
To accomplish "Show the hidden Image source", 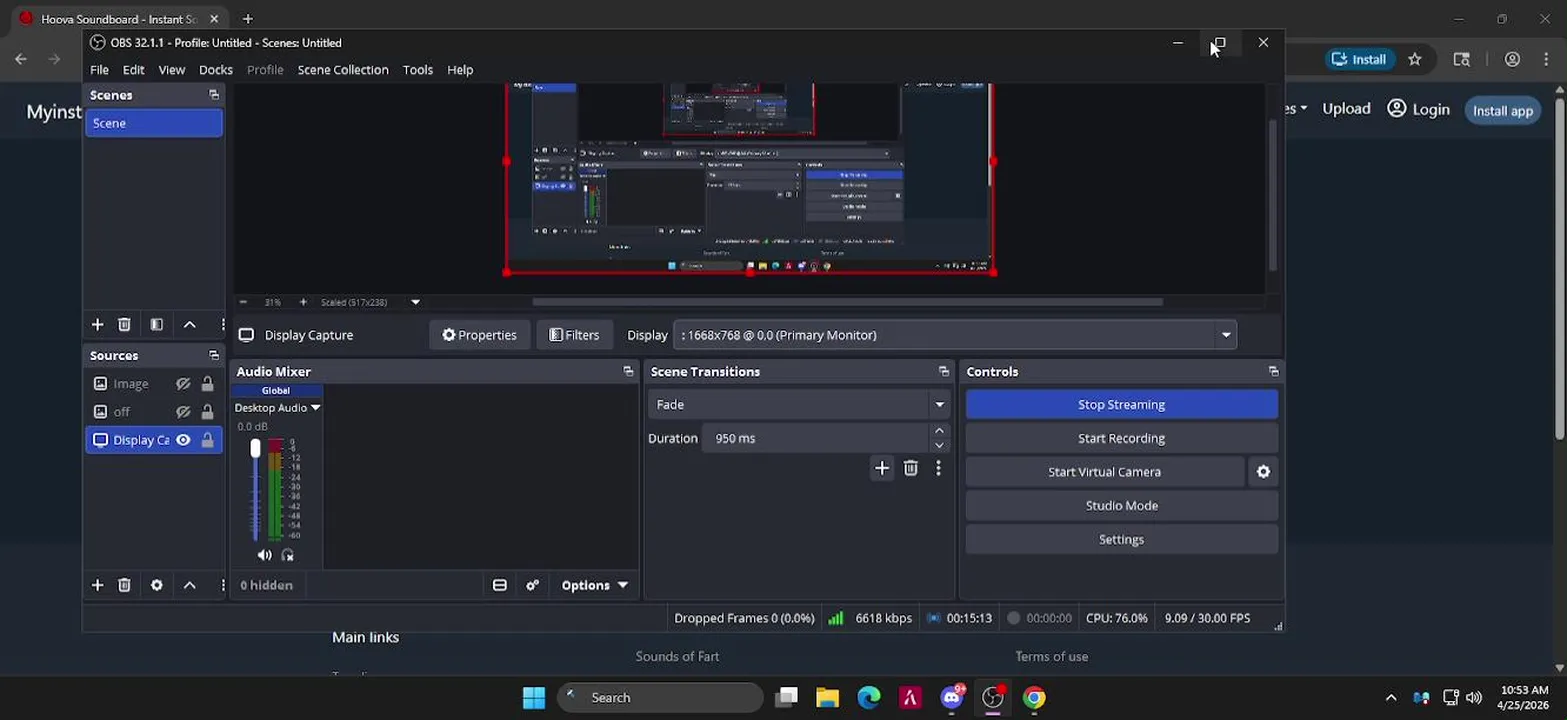I will pos(183,384).
